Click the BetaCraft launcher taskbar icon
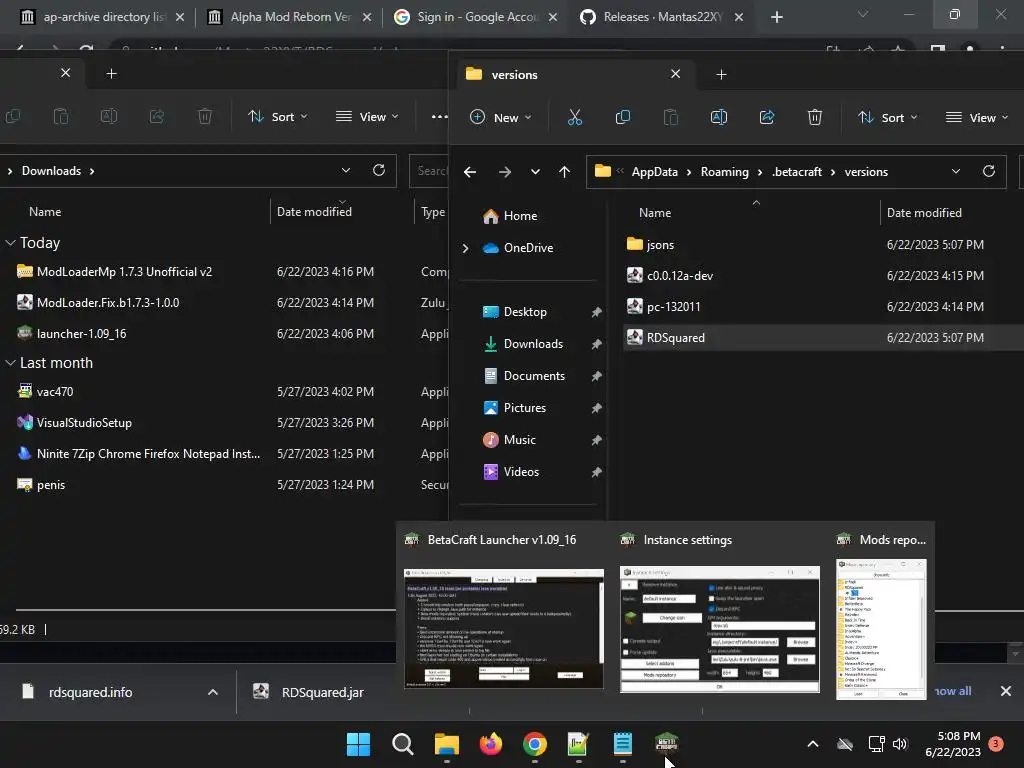The height and width of the screenshot is (768, 1024). pyautogui.click(x=667, y=744)
